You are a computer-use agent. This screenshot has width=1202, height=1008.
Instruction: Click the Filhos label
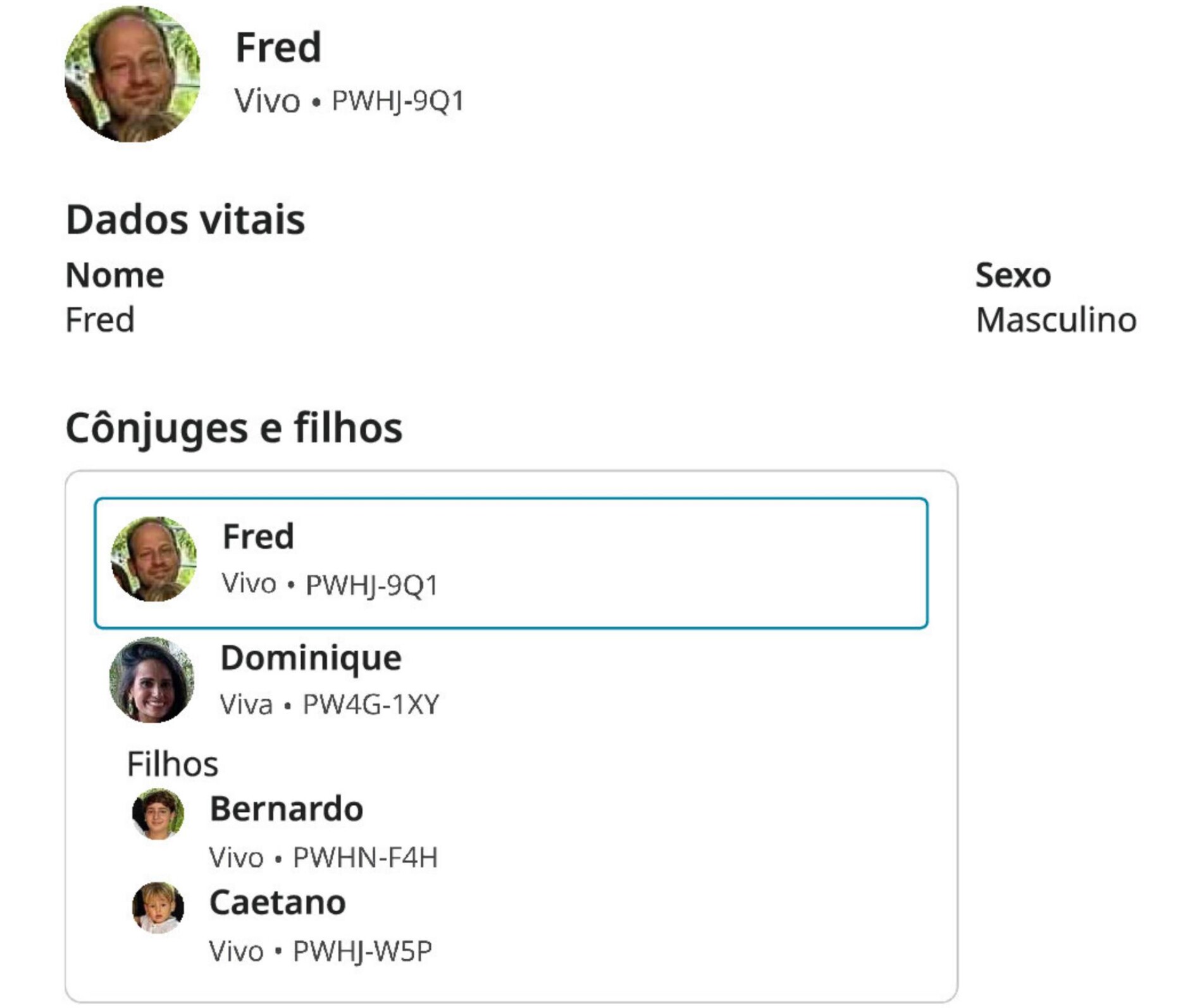tap(172, 764)
